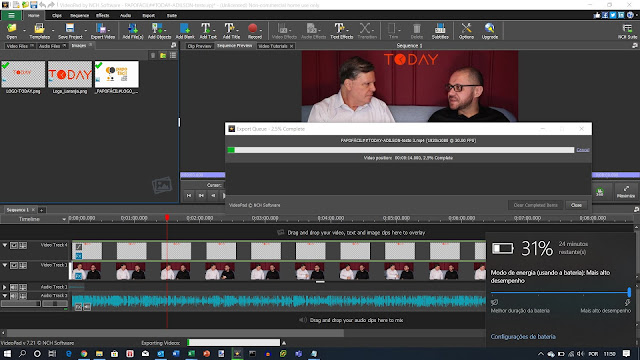Click the speaker icon on Audio Track 2 clip
640x360 pixels.
[87, 307]
